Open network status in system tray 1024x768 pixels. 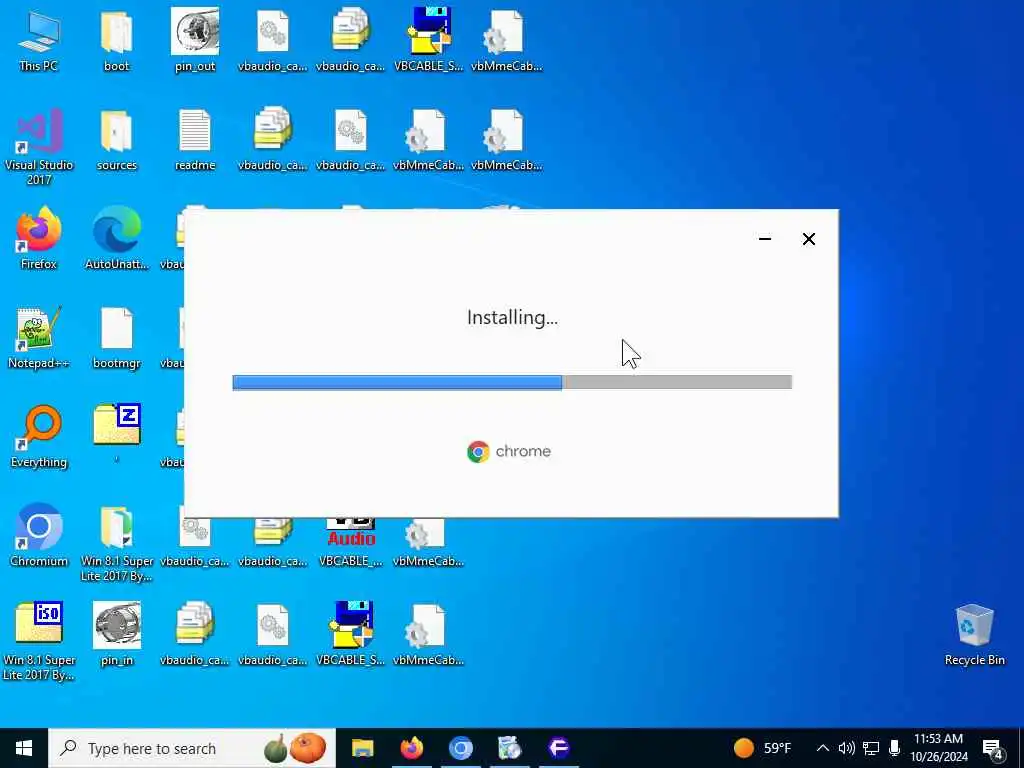(x=871, y=748)
